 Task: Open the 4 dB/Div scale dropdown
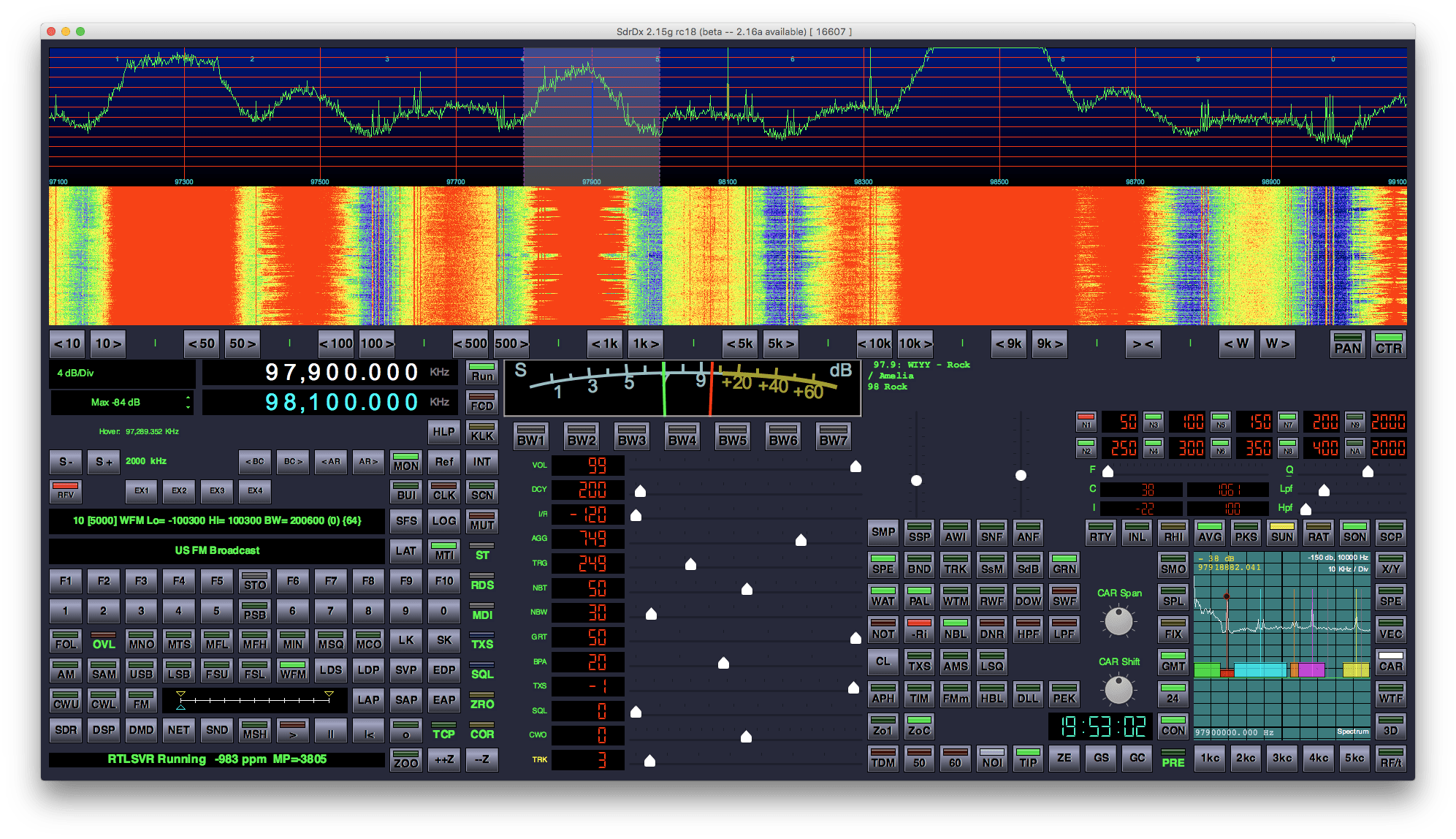point(122,373)
